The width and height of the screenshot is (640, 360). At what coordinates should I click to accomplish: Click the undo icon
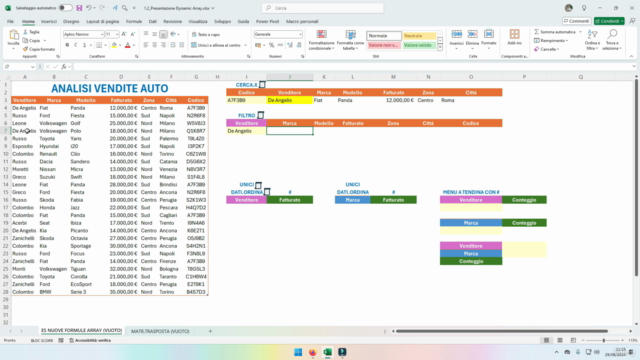click(89, 8)
